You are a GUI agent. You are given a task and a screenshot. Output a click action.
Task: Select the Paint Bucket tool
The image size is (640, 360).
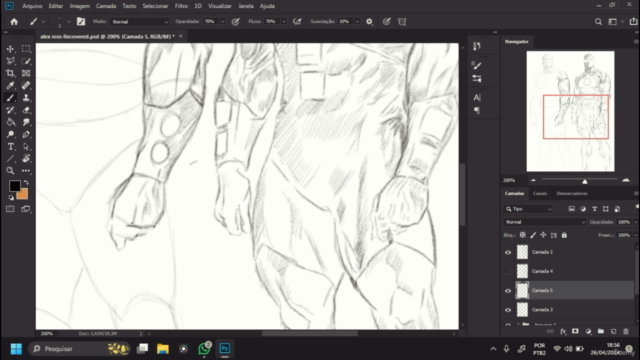coord(10,122)
